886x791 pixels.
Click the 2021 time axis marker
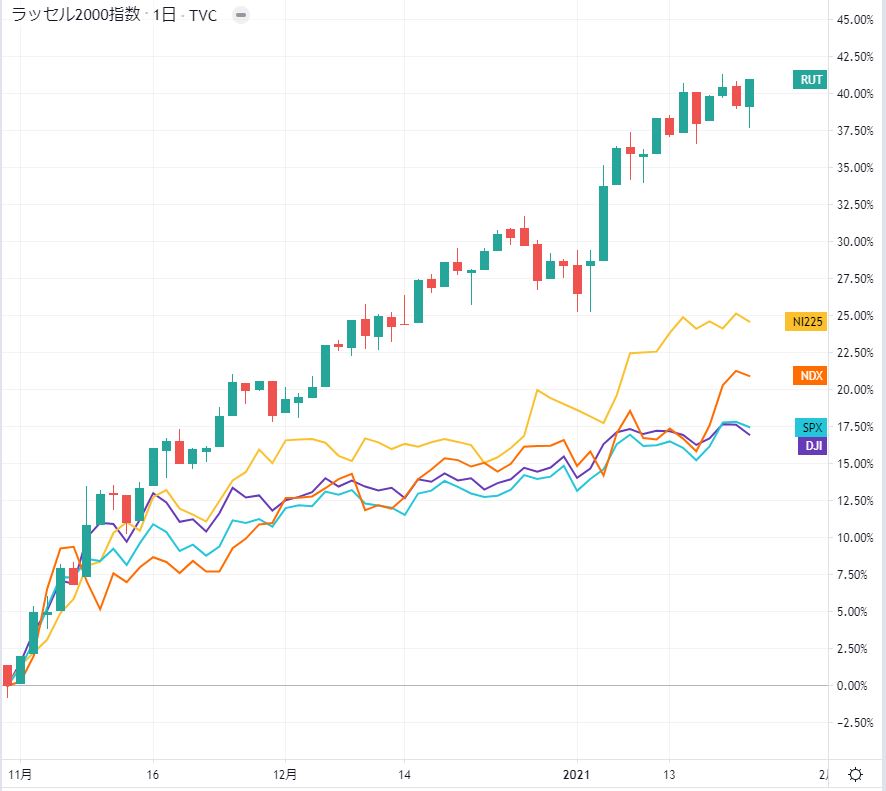pyautogui.click(x=577, y=775)
